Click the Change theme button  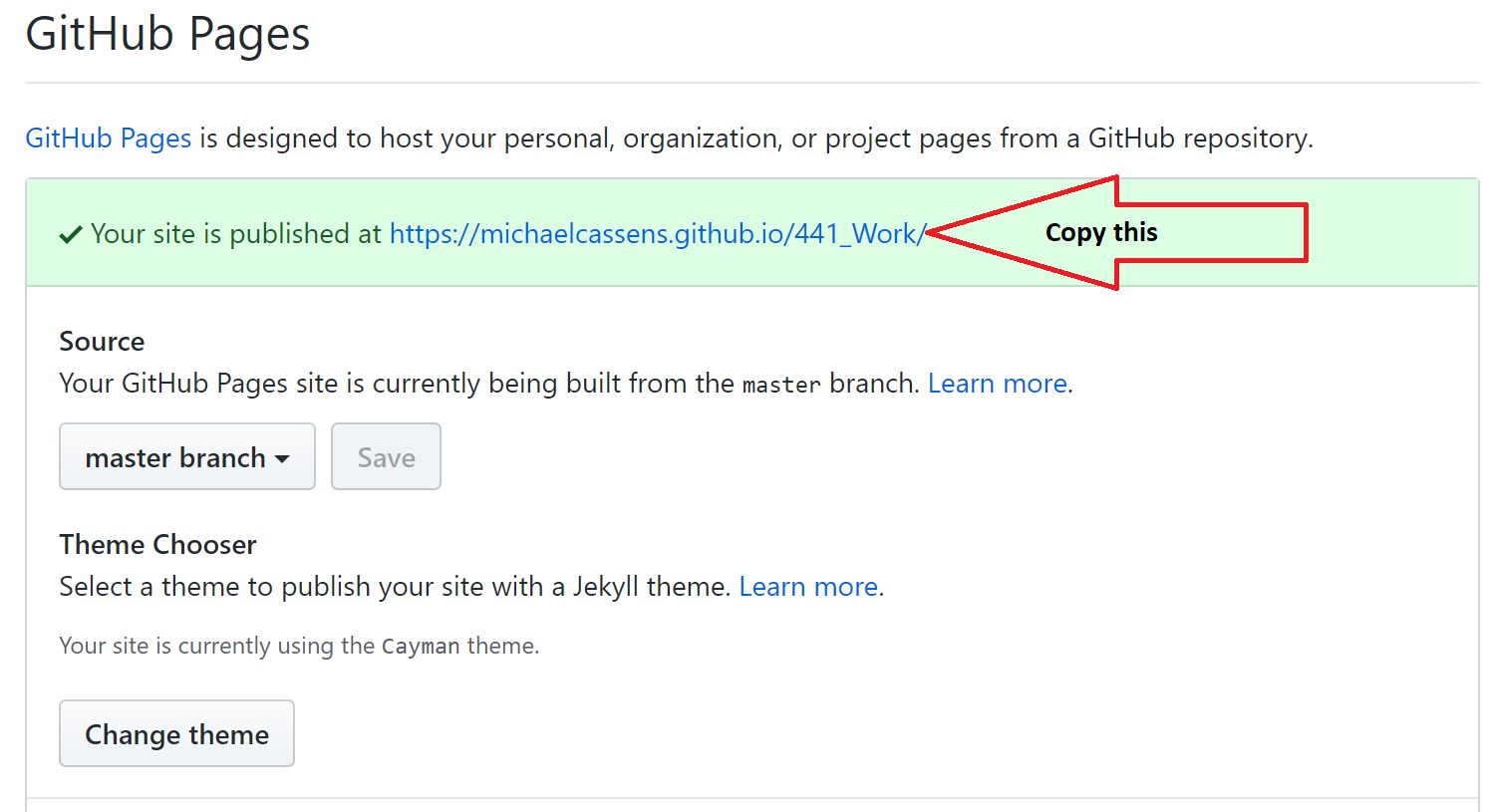coord(176,733)
